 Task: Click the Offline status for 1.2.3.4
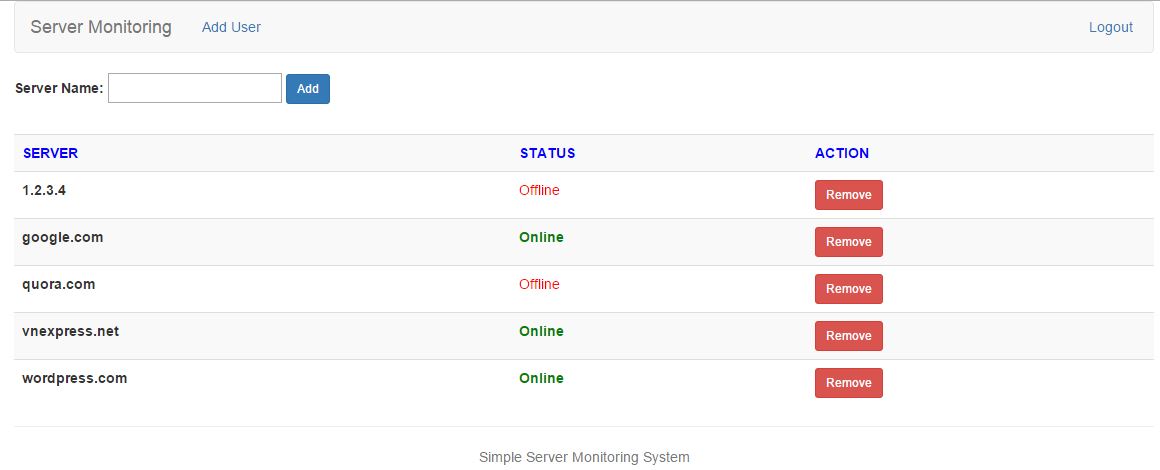[539, 190]
